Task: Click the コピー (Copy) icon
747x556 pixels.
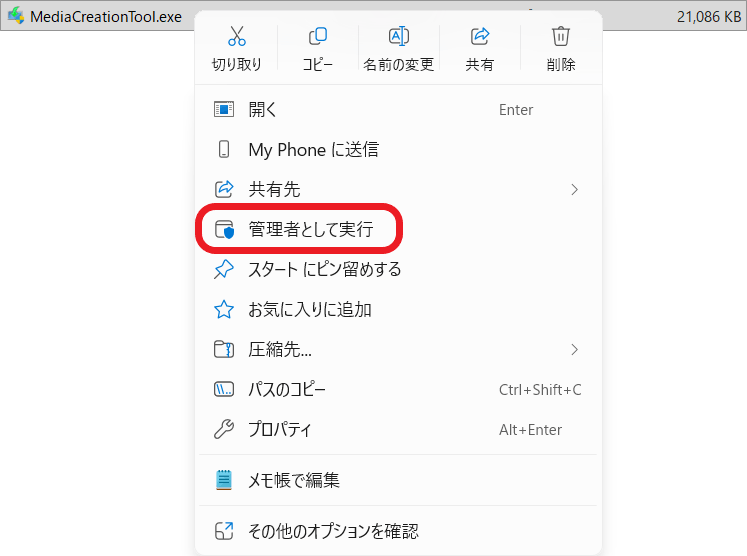Action: (x=318, y=37)
